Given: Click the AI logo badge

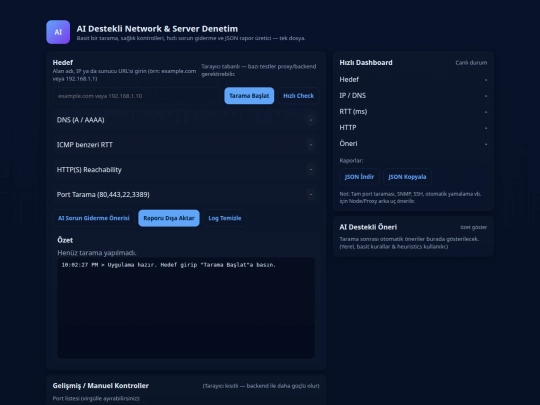Looking at the screenshot, I should [58, 32].
